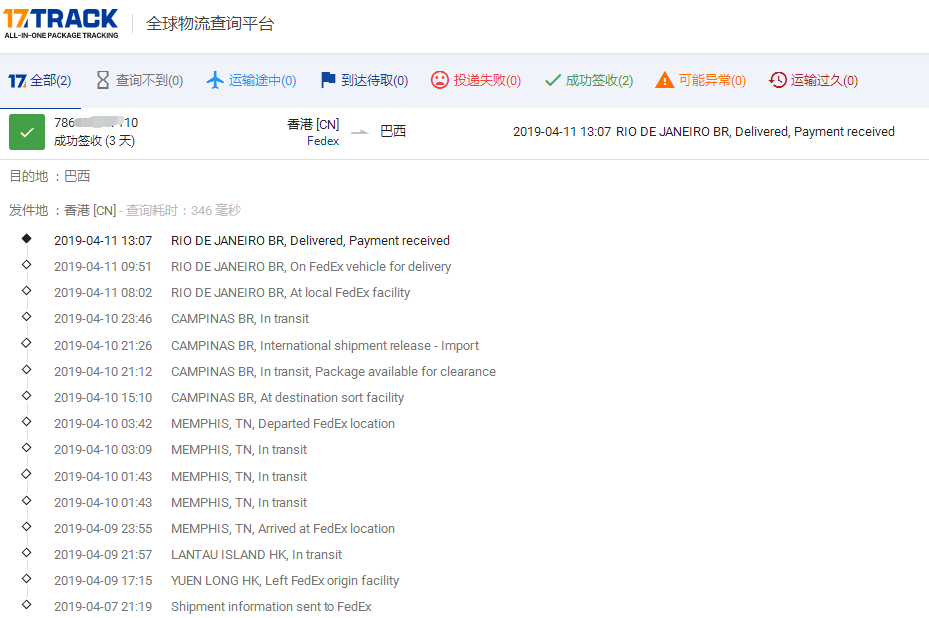Select the checkmark icon beside 成功签收(2)
Viewport: 929px width, 618px height.
point(553,79)
